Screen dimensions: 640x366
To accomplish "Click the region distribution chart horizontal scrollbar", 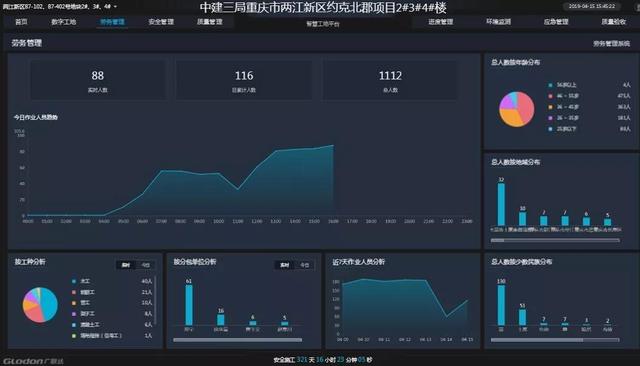I will coord(555,240).
